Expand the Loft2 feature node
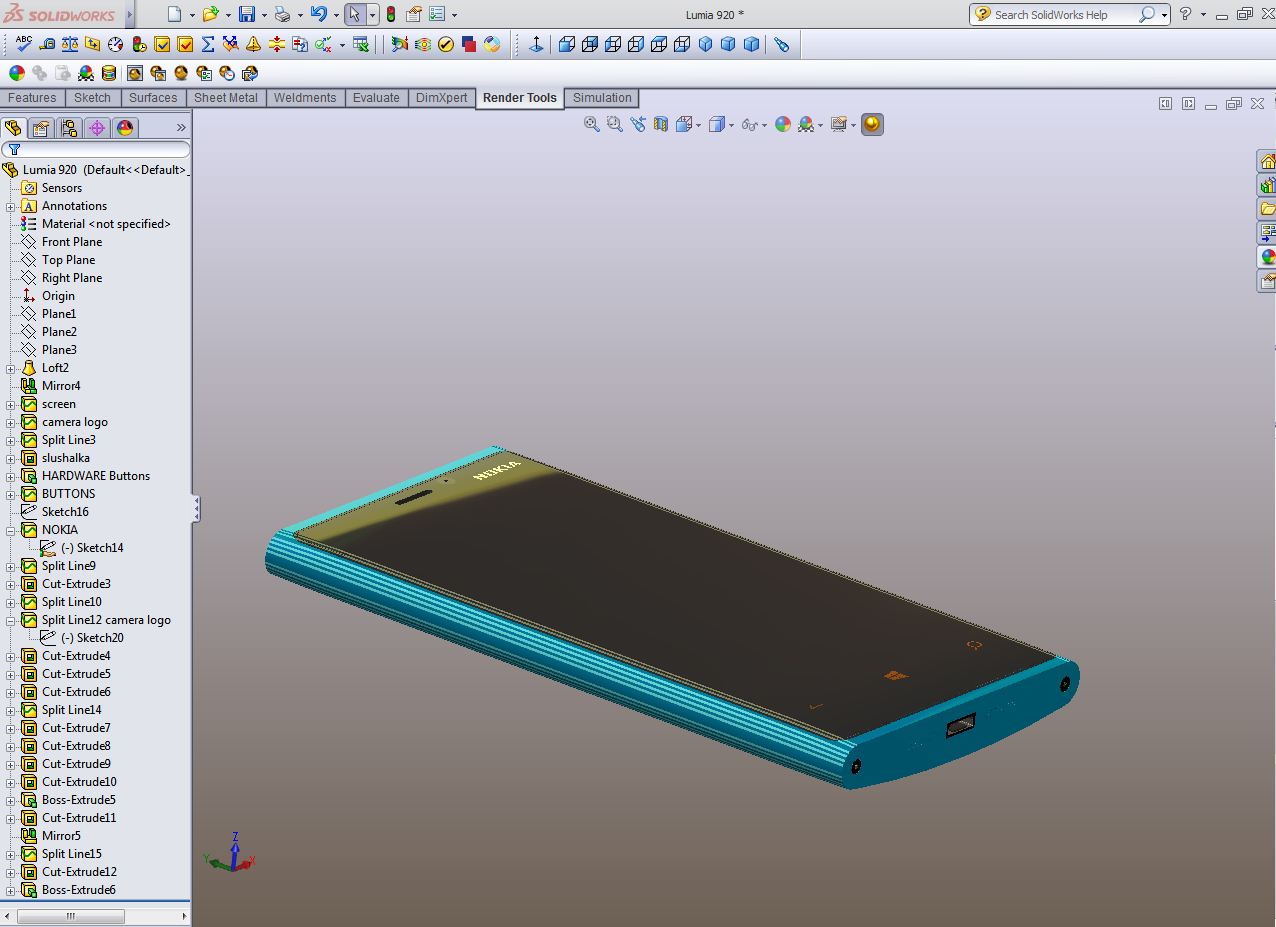 point(11,368)
